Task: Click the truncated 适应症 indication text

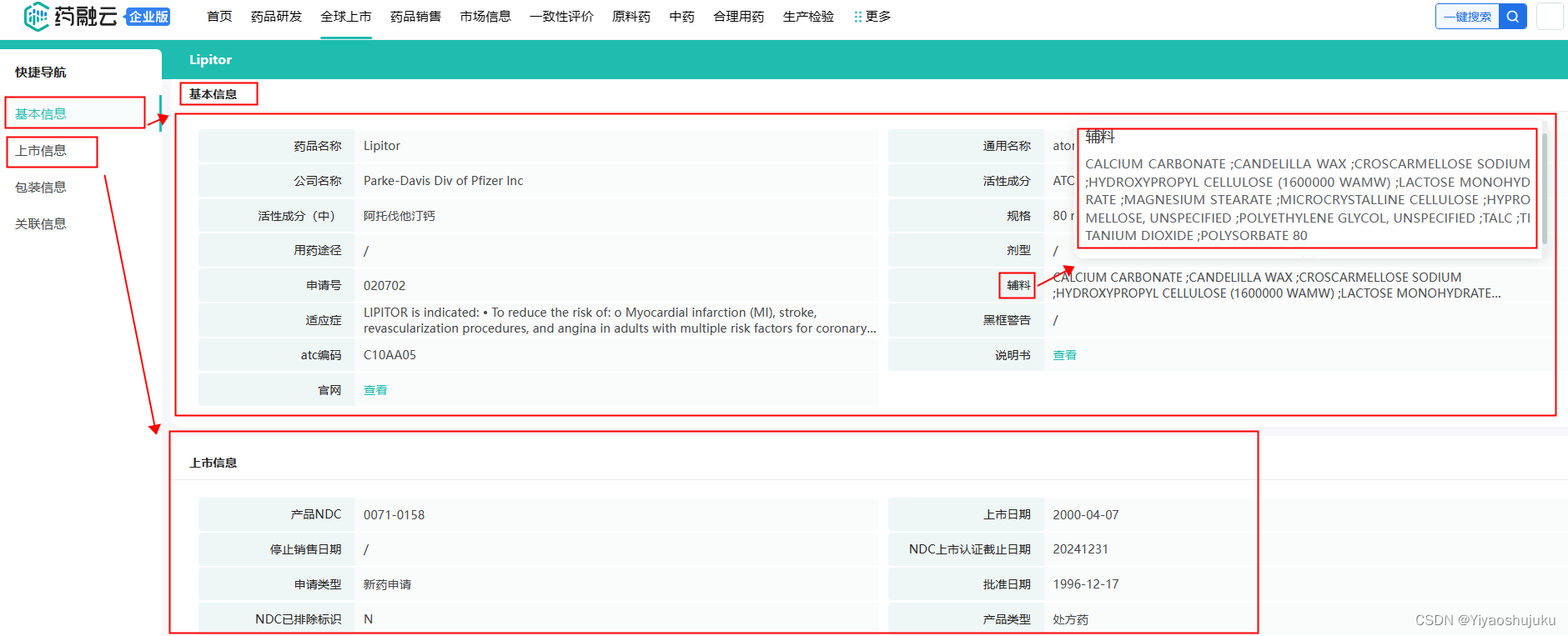Action: (620, 320)
